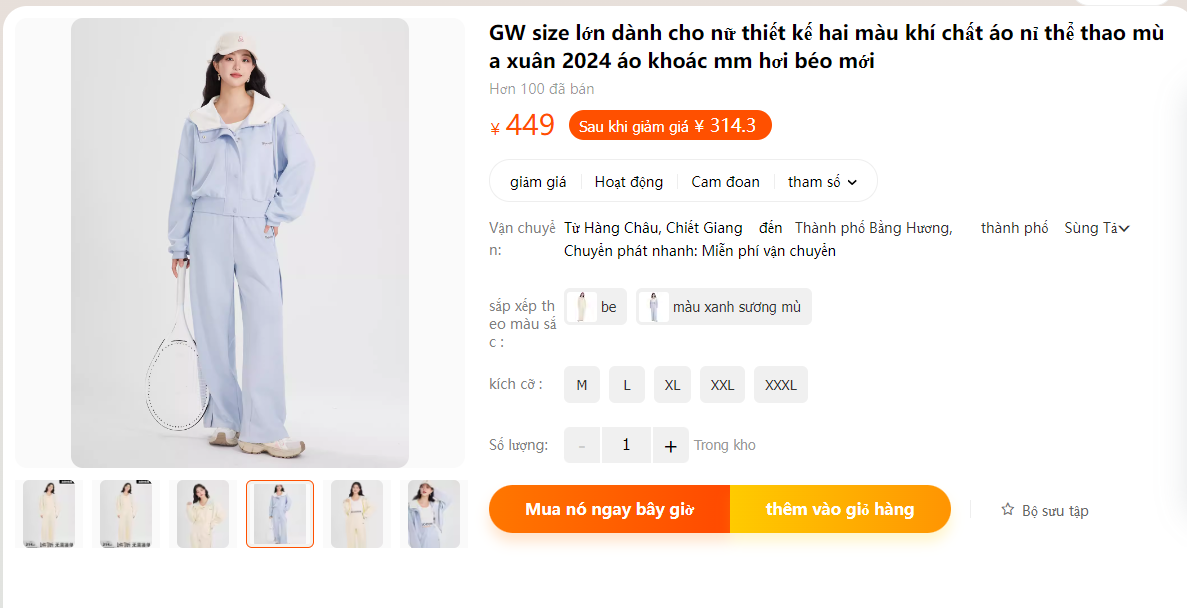This screenshot has width=1187, height=608.
Task: Click the quantity input field
Action: (626, 445)
